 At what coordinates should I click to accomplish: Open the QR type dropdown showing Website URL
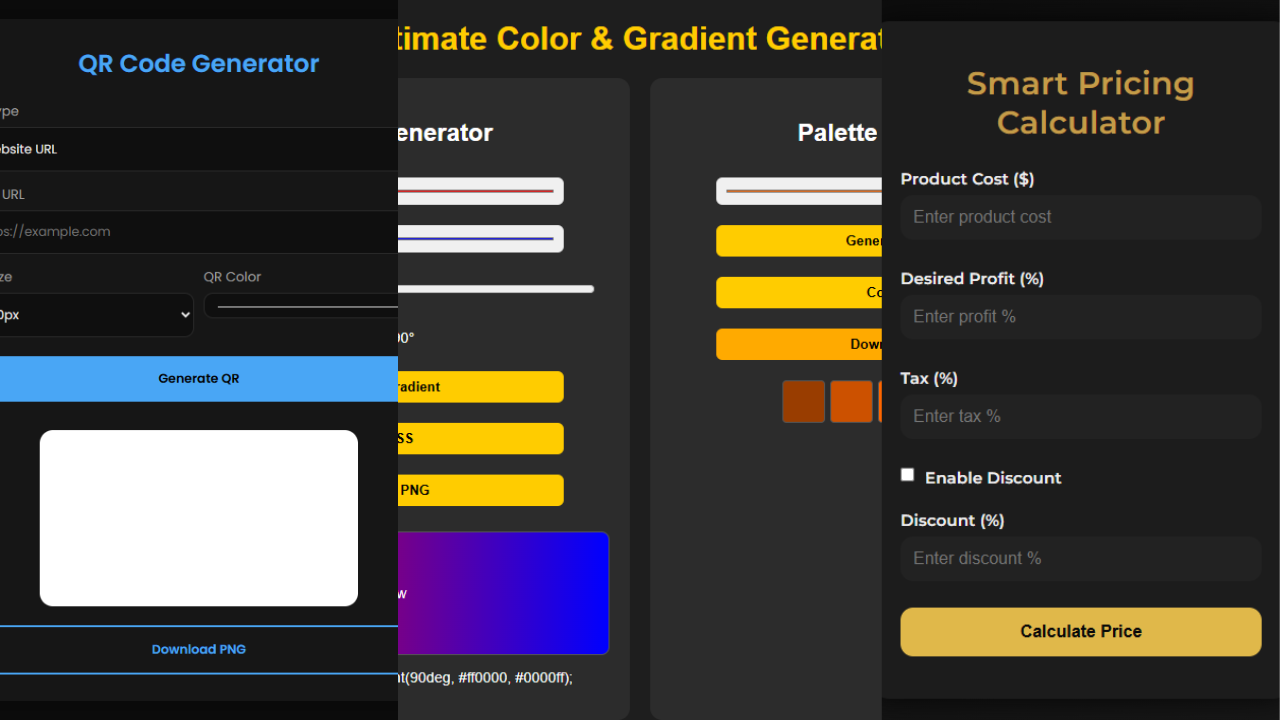click(150, 148)
